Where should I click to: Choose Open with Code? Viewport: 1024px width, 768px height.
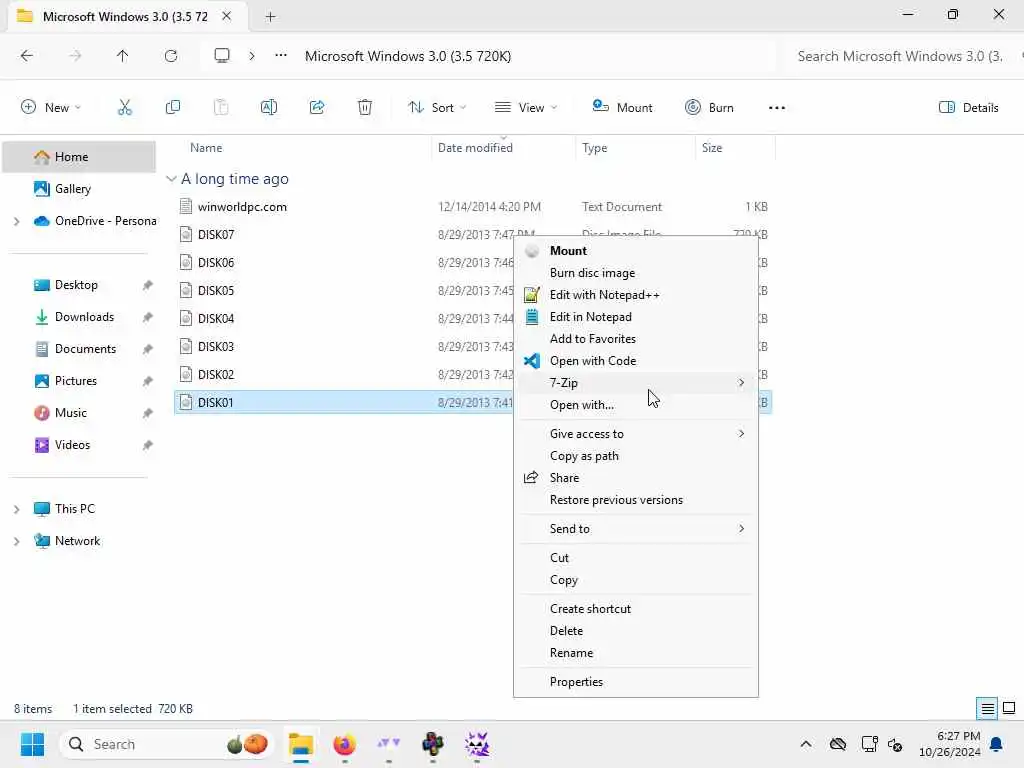pyautogui.click(x=635, y=360)
